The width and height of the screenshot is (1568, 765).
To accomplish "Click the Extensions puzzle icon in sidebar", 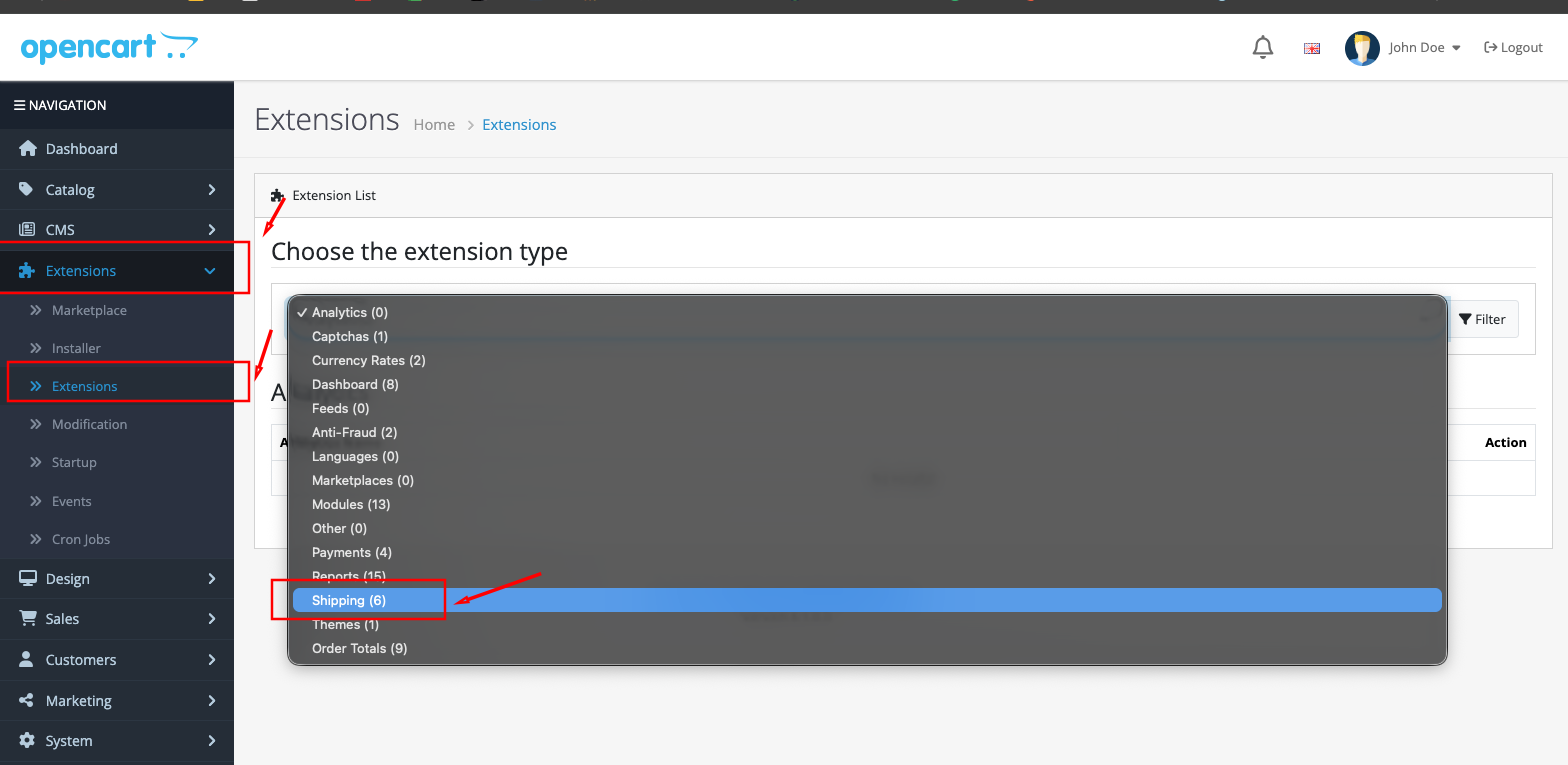I will coord(27,271).
